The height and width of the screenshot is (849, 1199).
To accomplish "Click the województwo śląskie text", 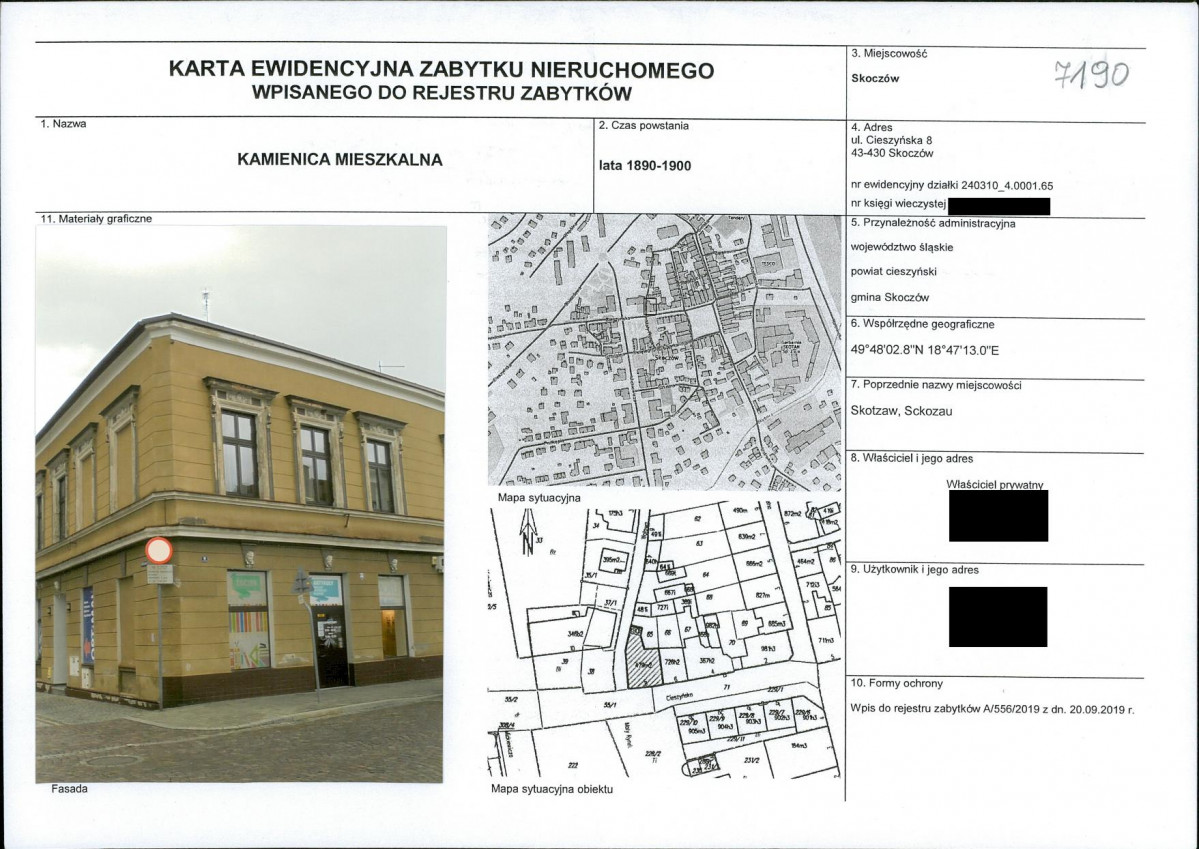I will (901, 247).
